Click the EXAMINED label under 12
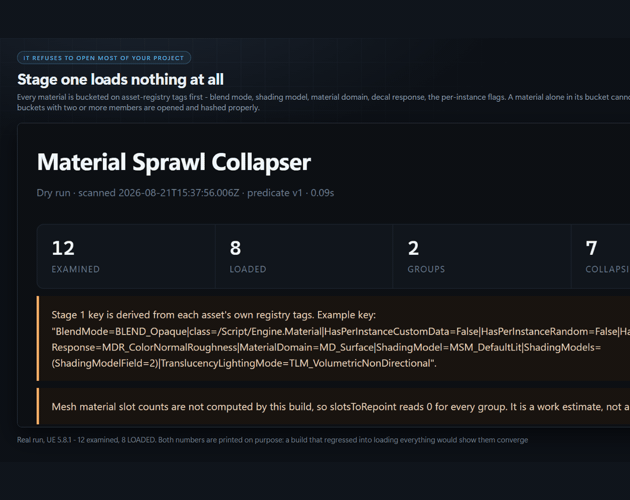Viewport: 630px width, 500px height. [76, 269]
